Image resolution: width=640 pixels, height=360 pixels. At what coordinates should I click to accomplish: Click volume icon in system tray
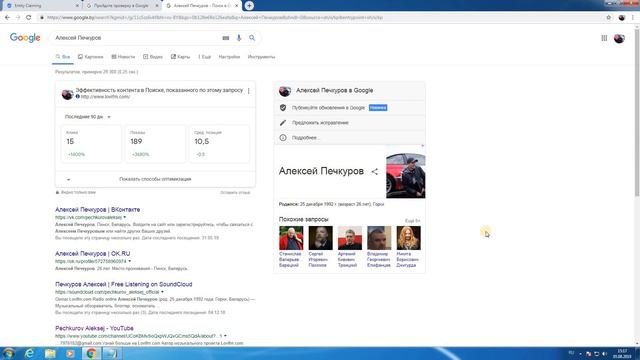[x=604, y=353]
